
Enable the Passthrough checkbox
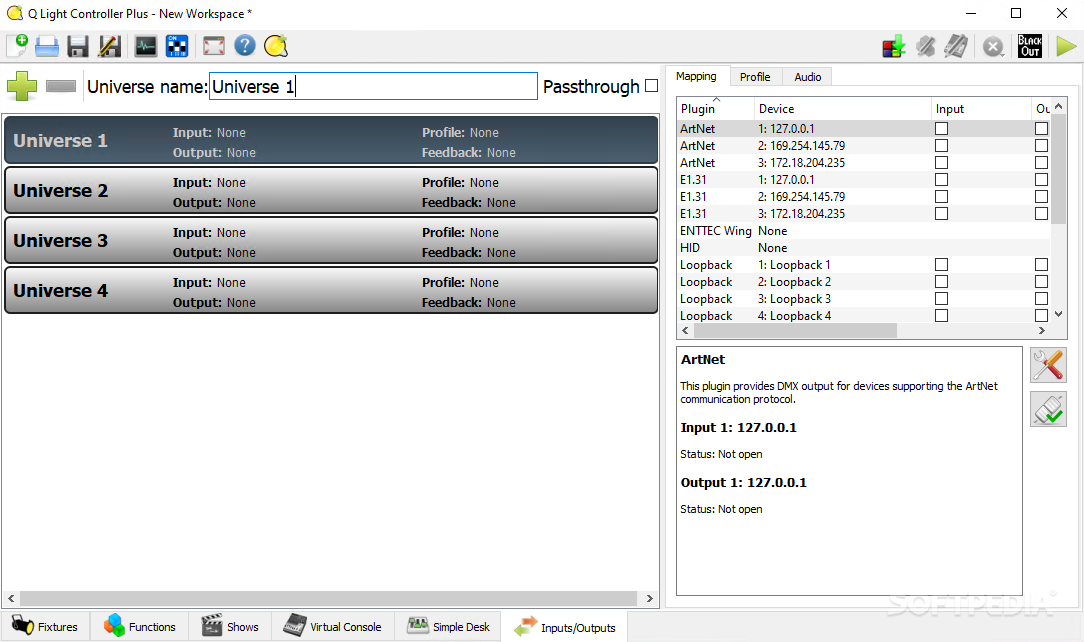click(x=651, y=86)
